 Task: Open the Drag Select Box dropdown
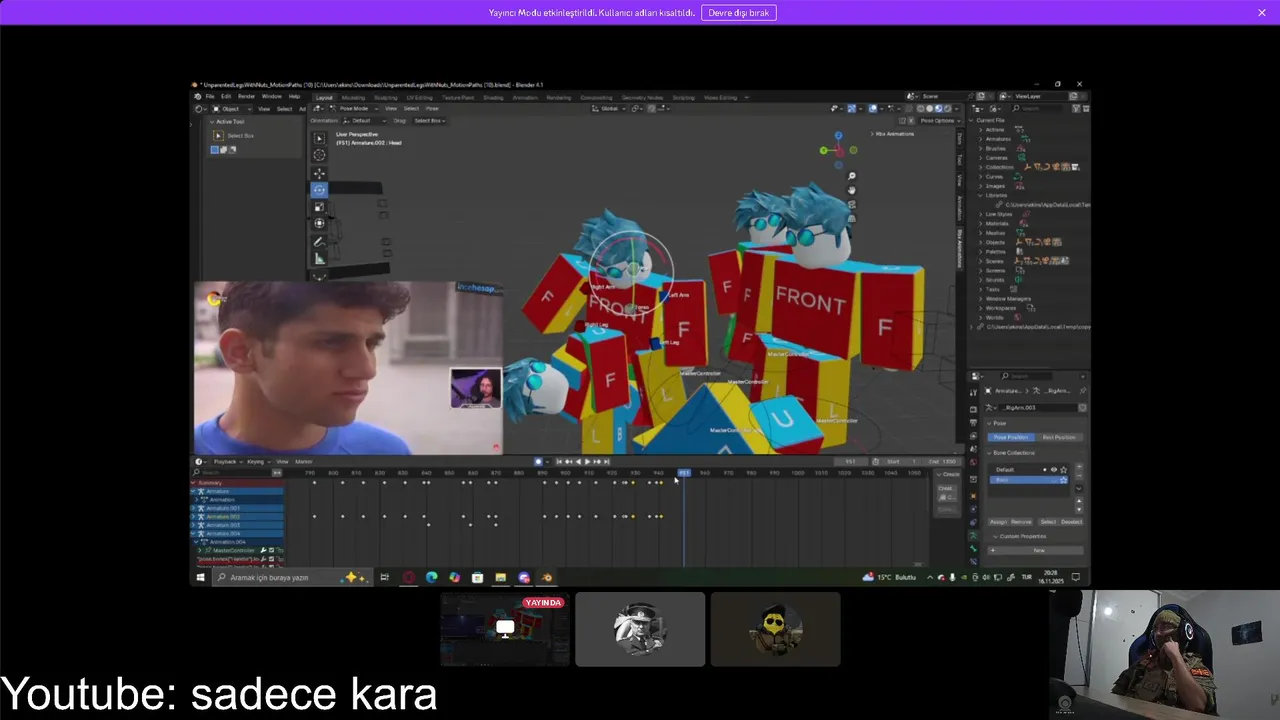(x=428, y=120)
